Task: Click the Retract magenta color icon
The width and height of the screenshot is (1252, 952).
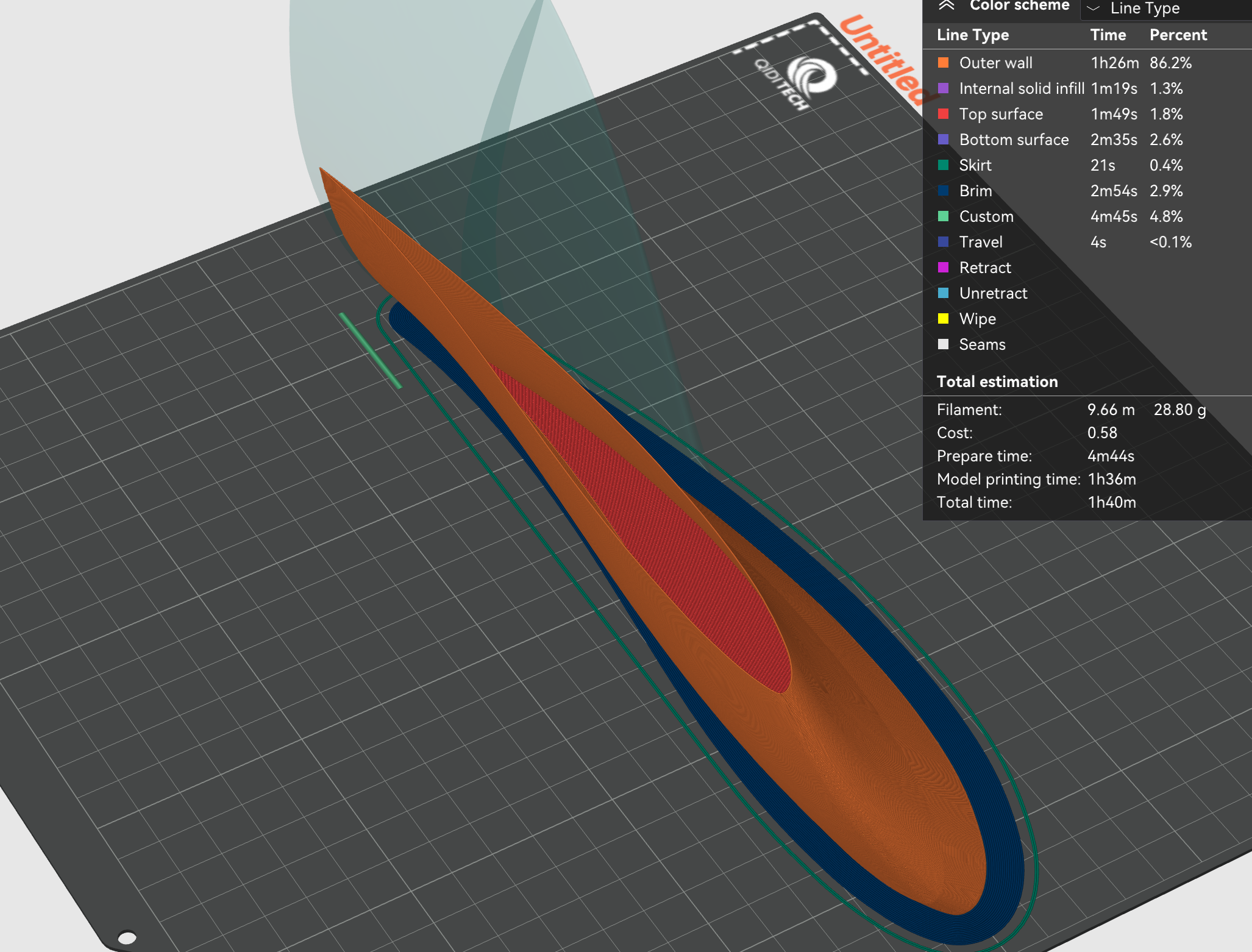Action: [x=944, y=268]
